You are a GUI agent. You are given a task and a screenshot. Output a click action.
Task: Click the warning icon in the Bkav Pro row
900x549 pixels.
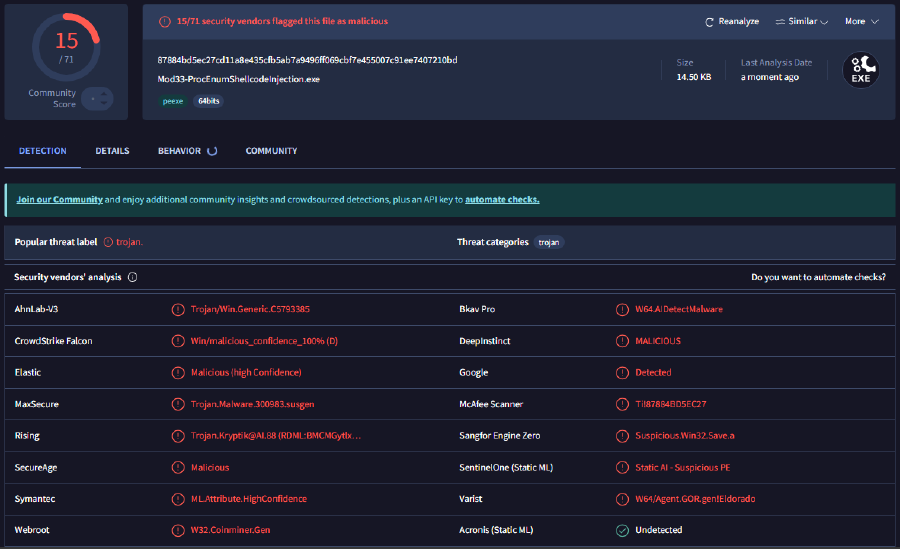pos(622,310)
